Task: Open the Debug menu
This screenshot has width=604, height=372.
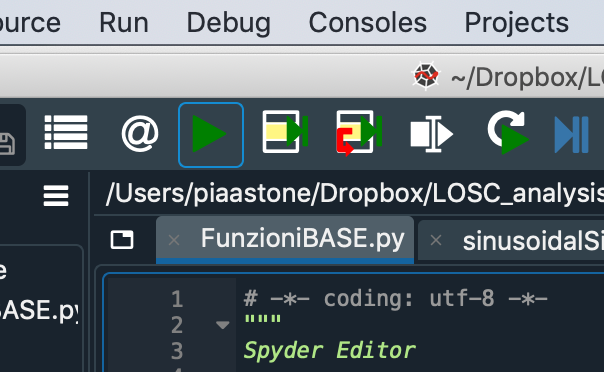Action: pos(228,23)
